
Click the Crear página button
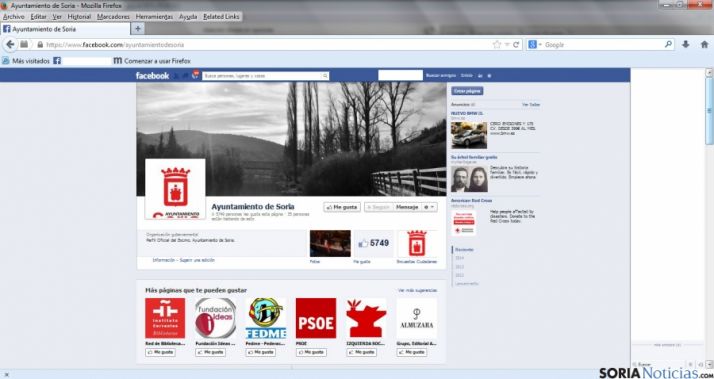[x=467, y=91]
